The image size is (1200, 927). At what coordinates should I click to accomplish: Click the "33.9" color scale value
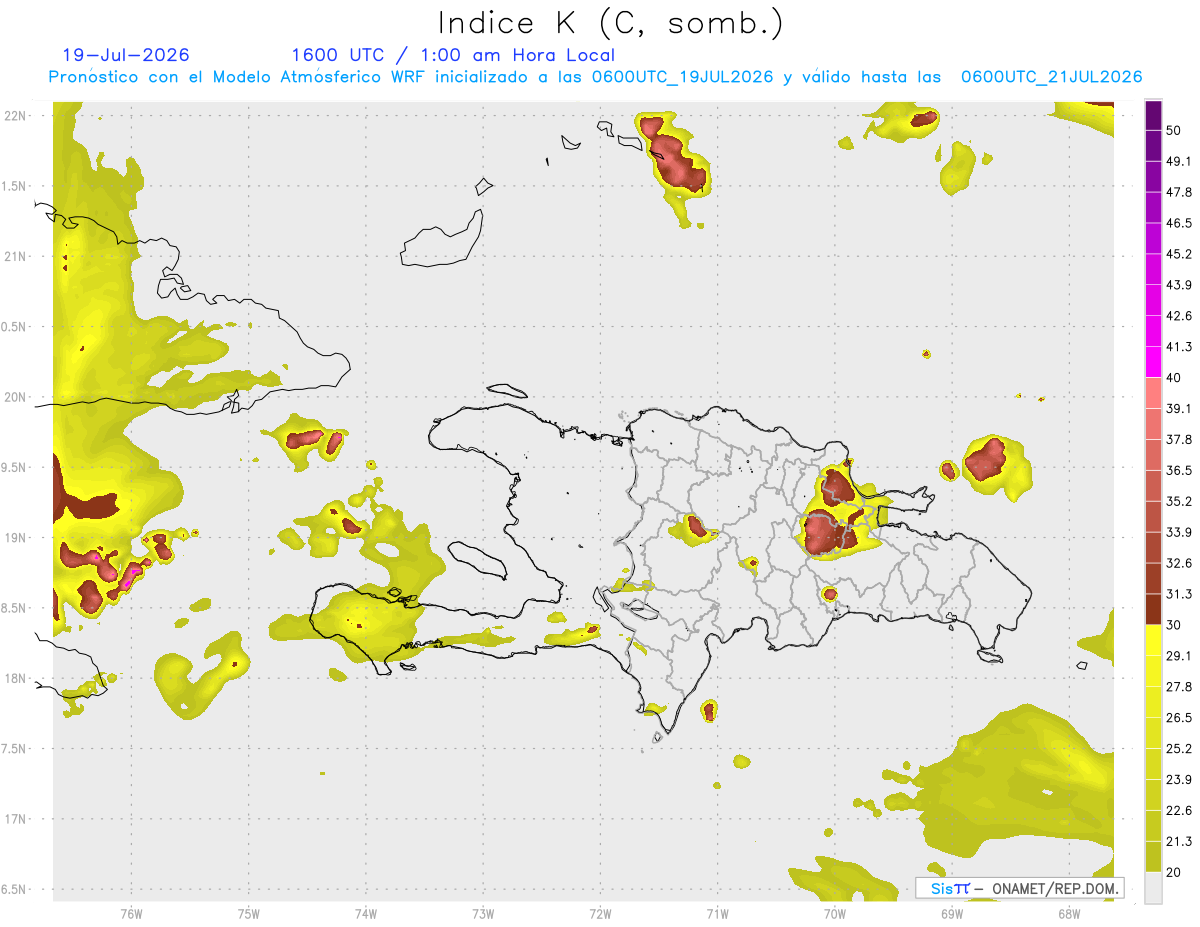(x=1180, y=532)
